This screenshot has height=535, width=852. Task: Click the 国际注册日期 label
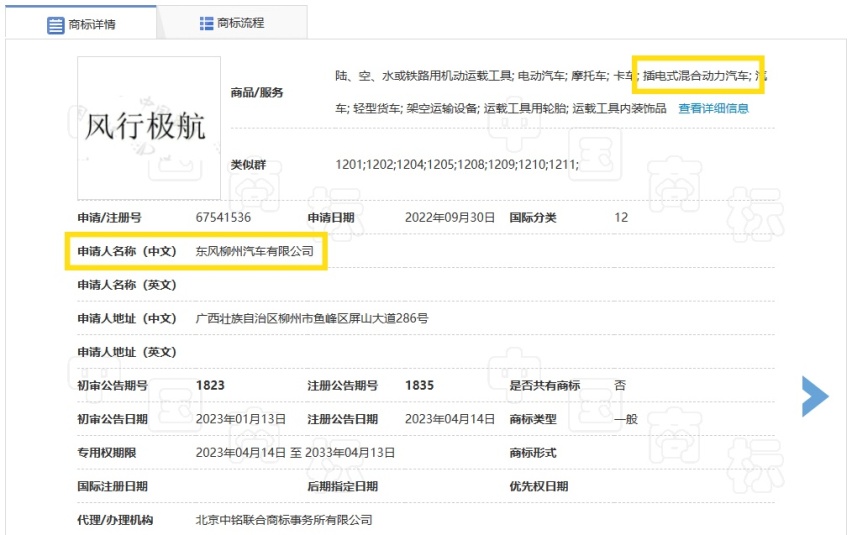[x=112, y=486]
